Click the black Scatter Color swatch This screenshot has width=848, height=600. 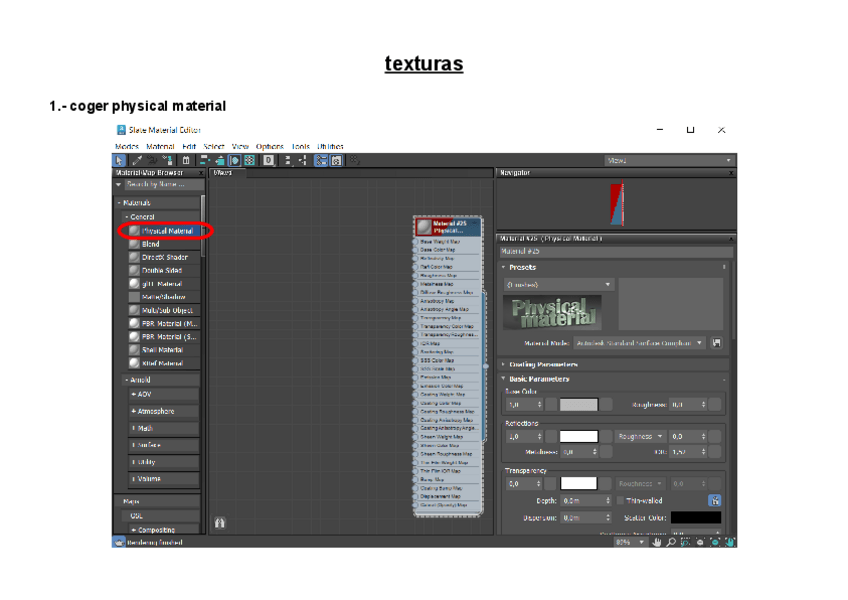[x=695, y=517]
